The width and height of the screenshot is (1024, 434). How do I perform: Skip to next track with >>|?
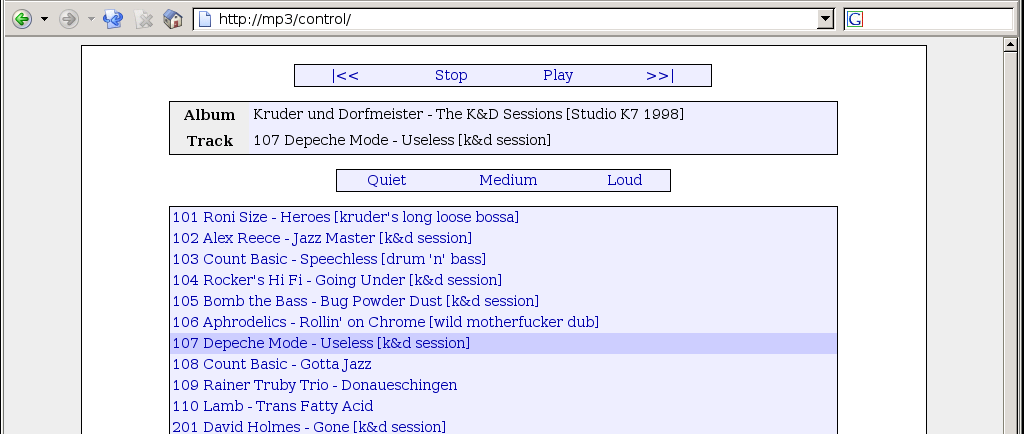(660, 76)
